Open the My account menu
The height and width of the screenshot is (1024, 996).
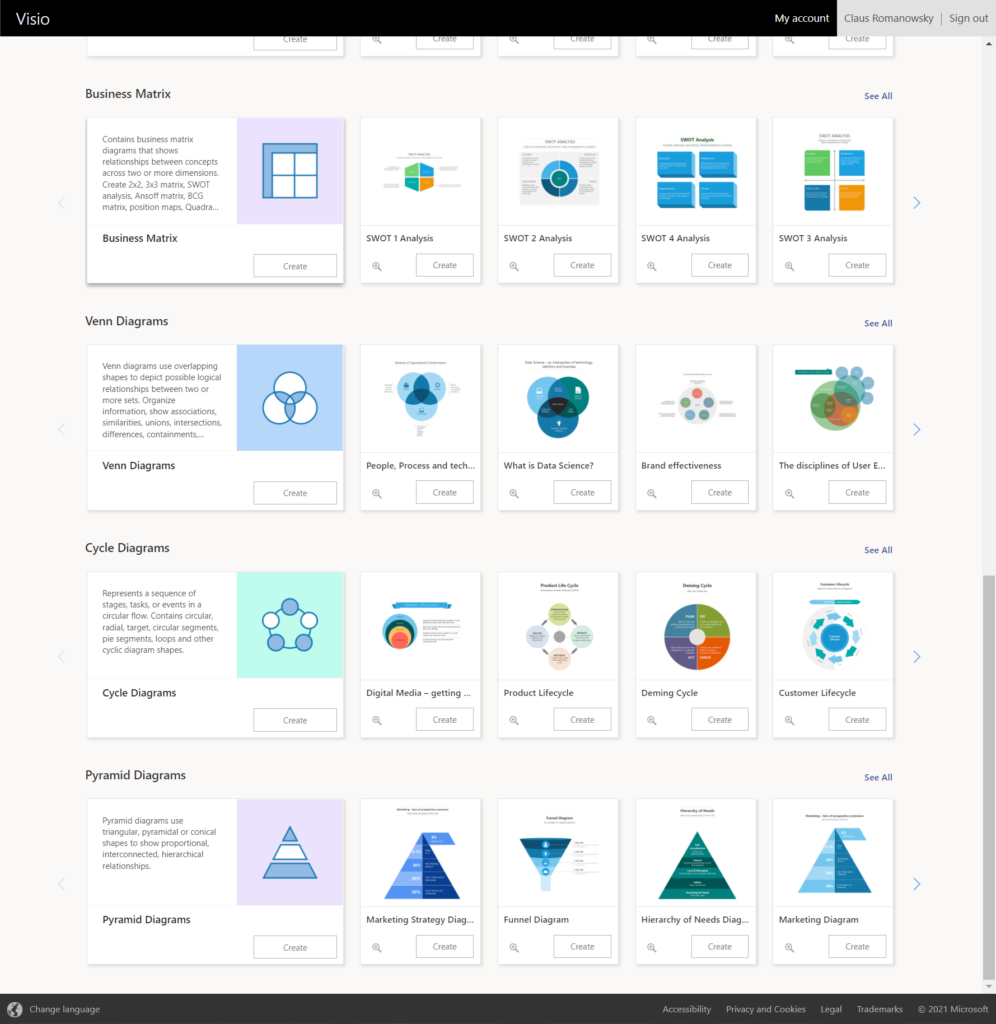(x=801, y=17)
